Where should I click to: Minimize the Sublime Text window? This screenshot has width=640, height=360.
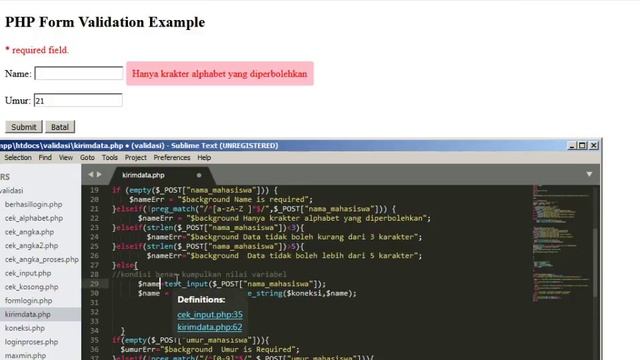click(x=572, y=145)
